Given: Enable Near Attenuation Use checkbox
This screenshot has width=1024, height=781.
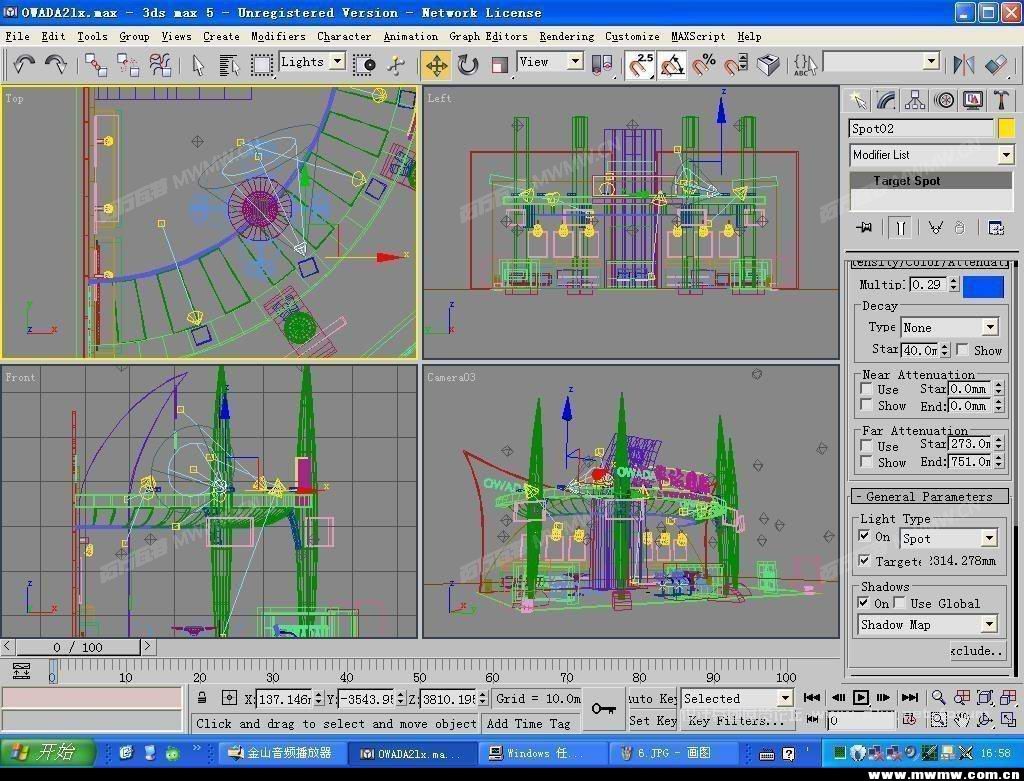Looking at the screenshot, I should click(x=866, y=389).
